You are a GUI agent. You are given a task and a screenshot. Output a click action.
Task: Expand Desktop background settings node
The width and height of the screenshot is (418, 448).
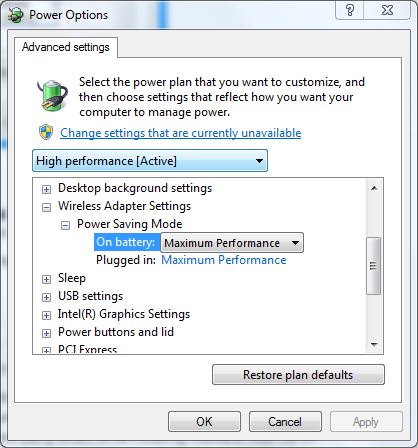pos(46,189)
